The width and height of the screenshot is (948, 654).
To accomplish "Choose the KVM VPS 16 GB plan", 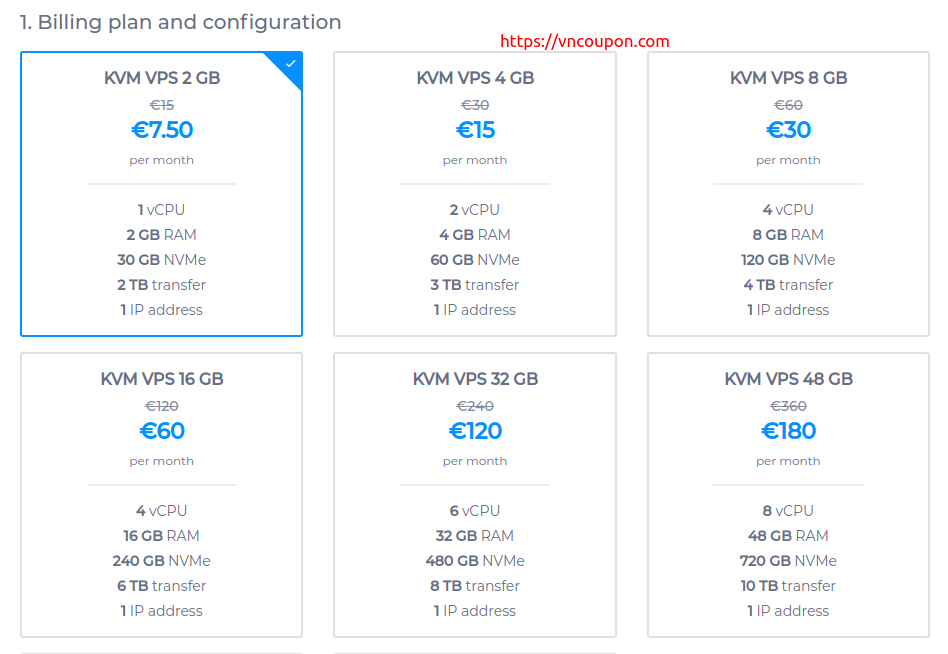I will (x=161, y=495).
